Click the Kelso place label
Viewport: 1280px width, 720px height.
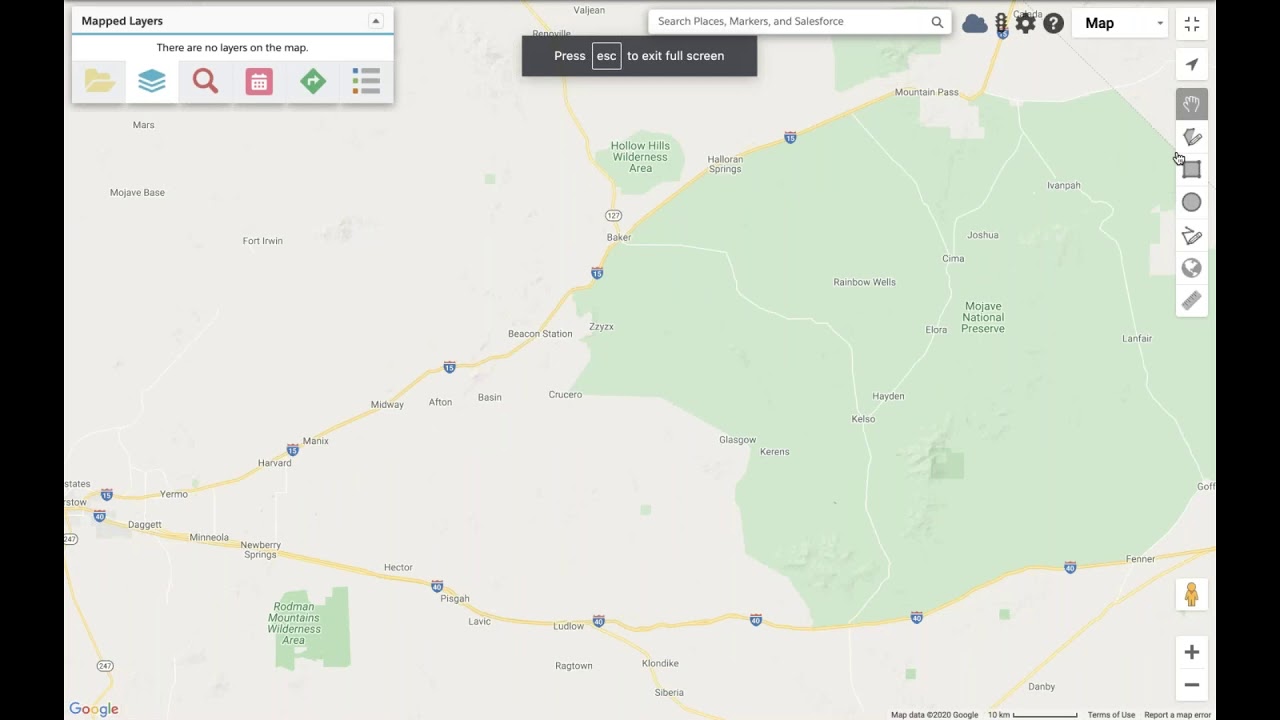coord(863,419)
